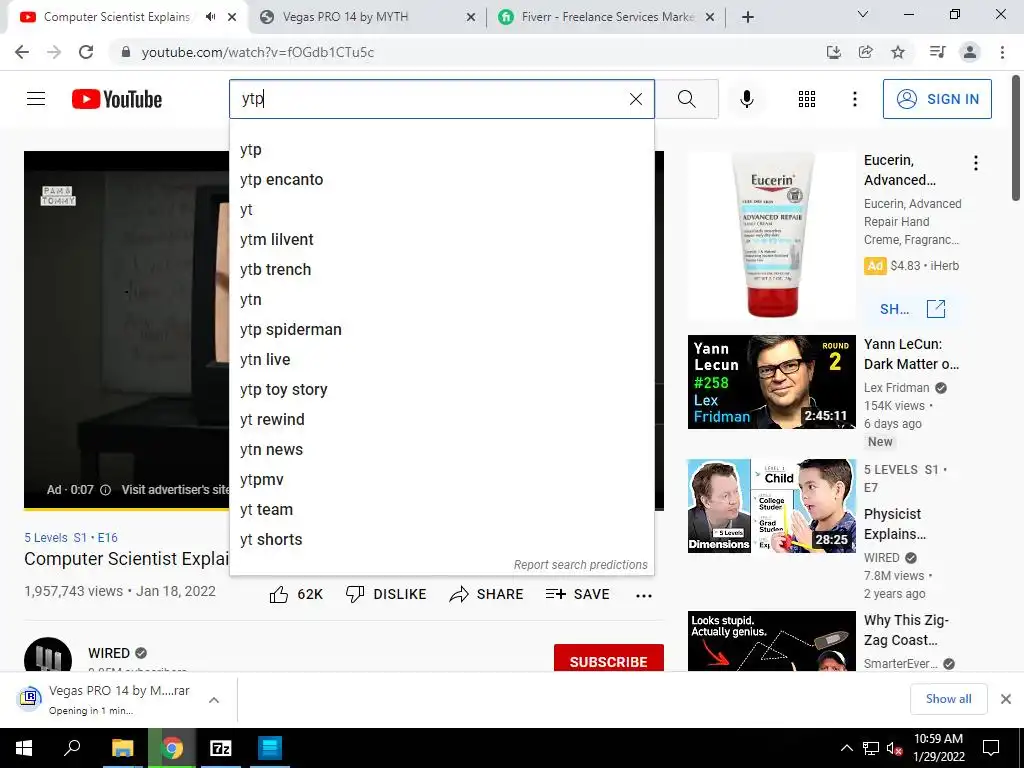Image resolution: width=1024 pixels, height=768 pixels.
Task: Select the 'ytp encanto' suggestion
Action: pyautogui.click(x=441, y=180)
